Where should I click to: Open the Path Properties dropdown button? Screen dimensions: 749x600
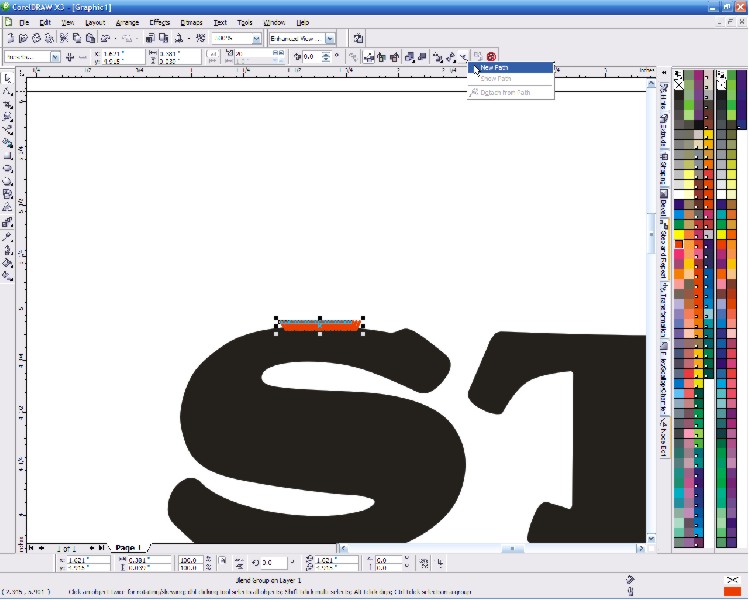coord(464,57)
